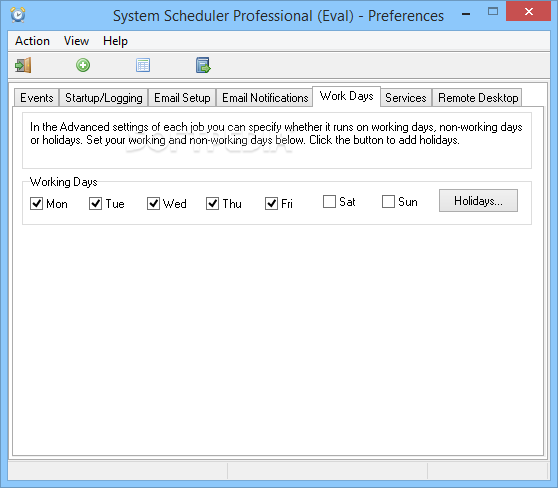
Task: Enable the Sun working day checkbox
Action: coord(388,201)
